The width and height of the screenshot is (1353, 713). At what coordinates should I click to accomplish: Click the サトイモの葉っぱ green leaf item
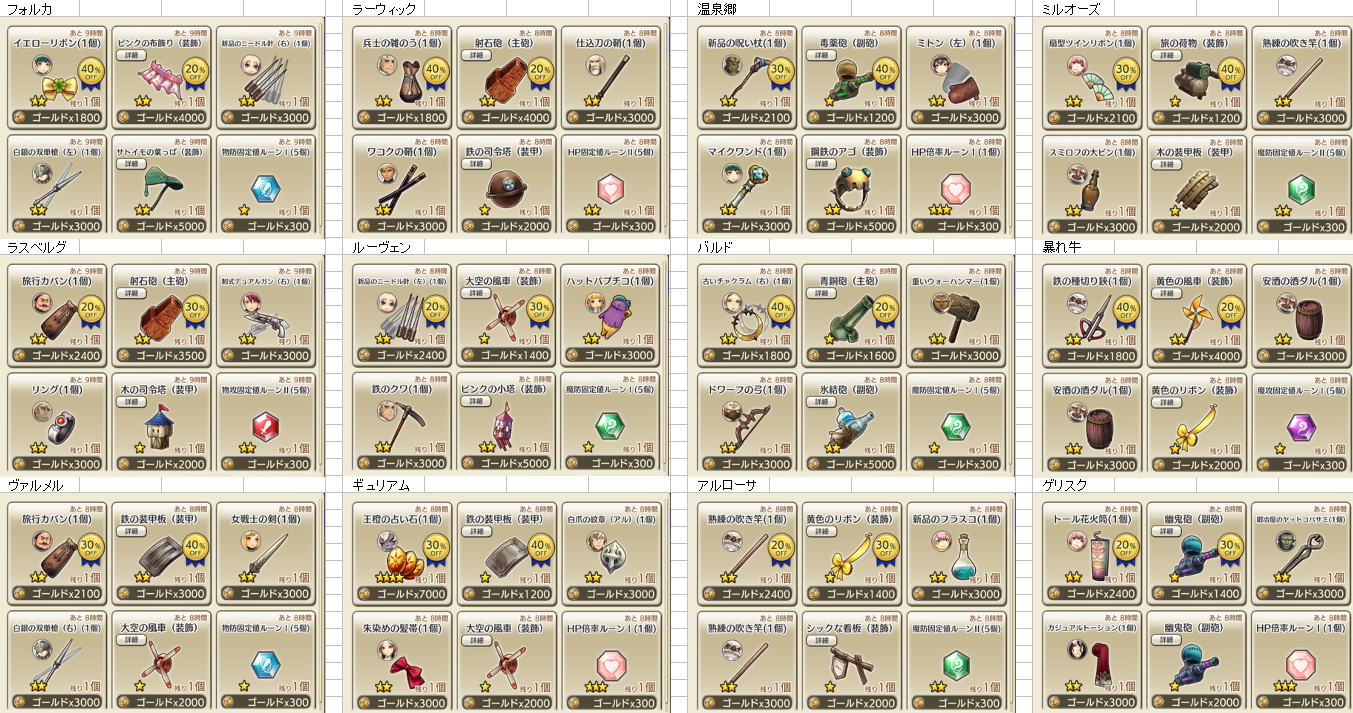161,185
